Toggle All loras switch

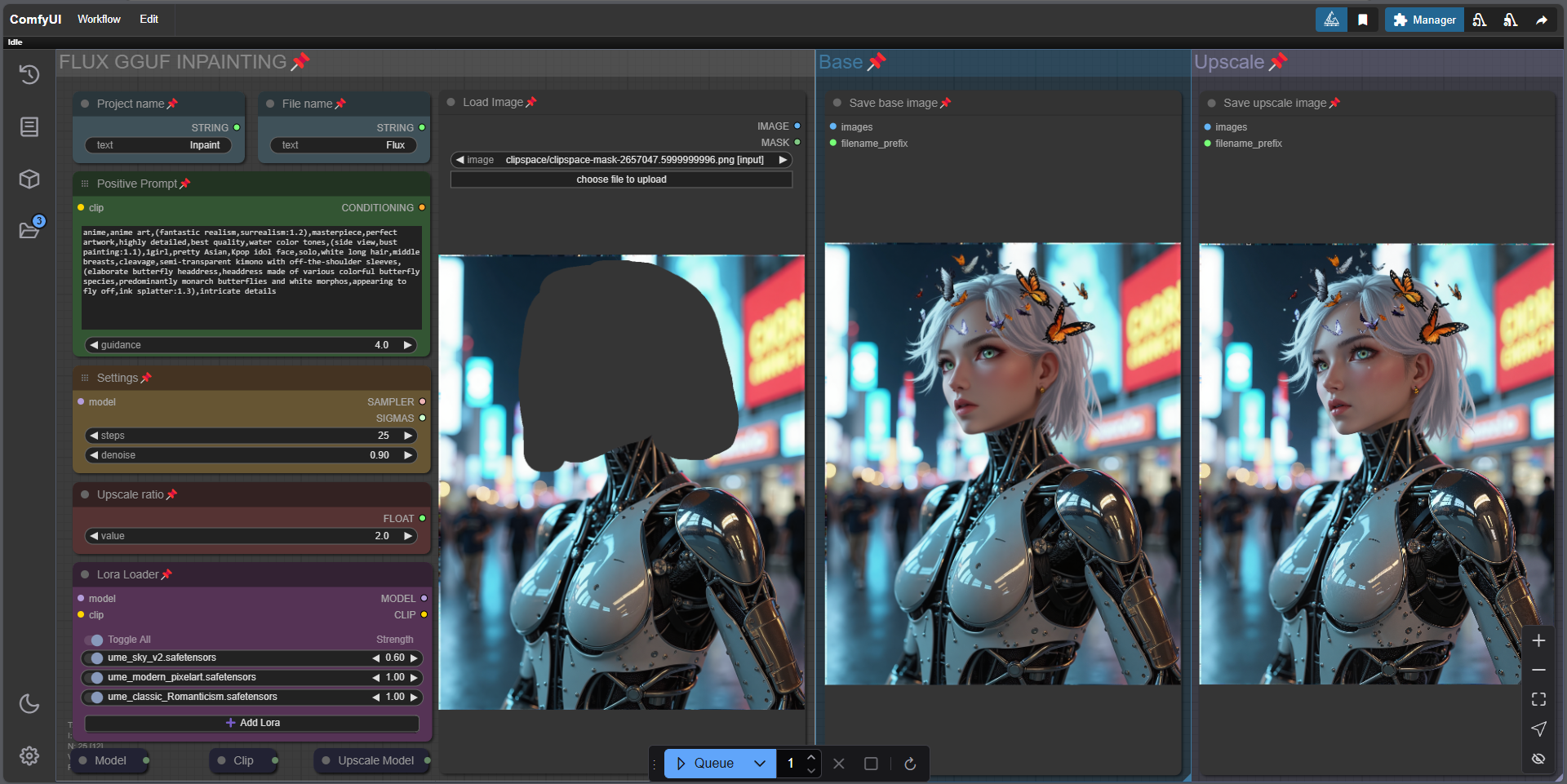tap(94, 640)
